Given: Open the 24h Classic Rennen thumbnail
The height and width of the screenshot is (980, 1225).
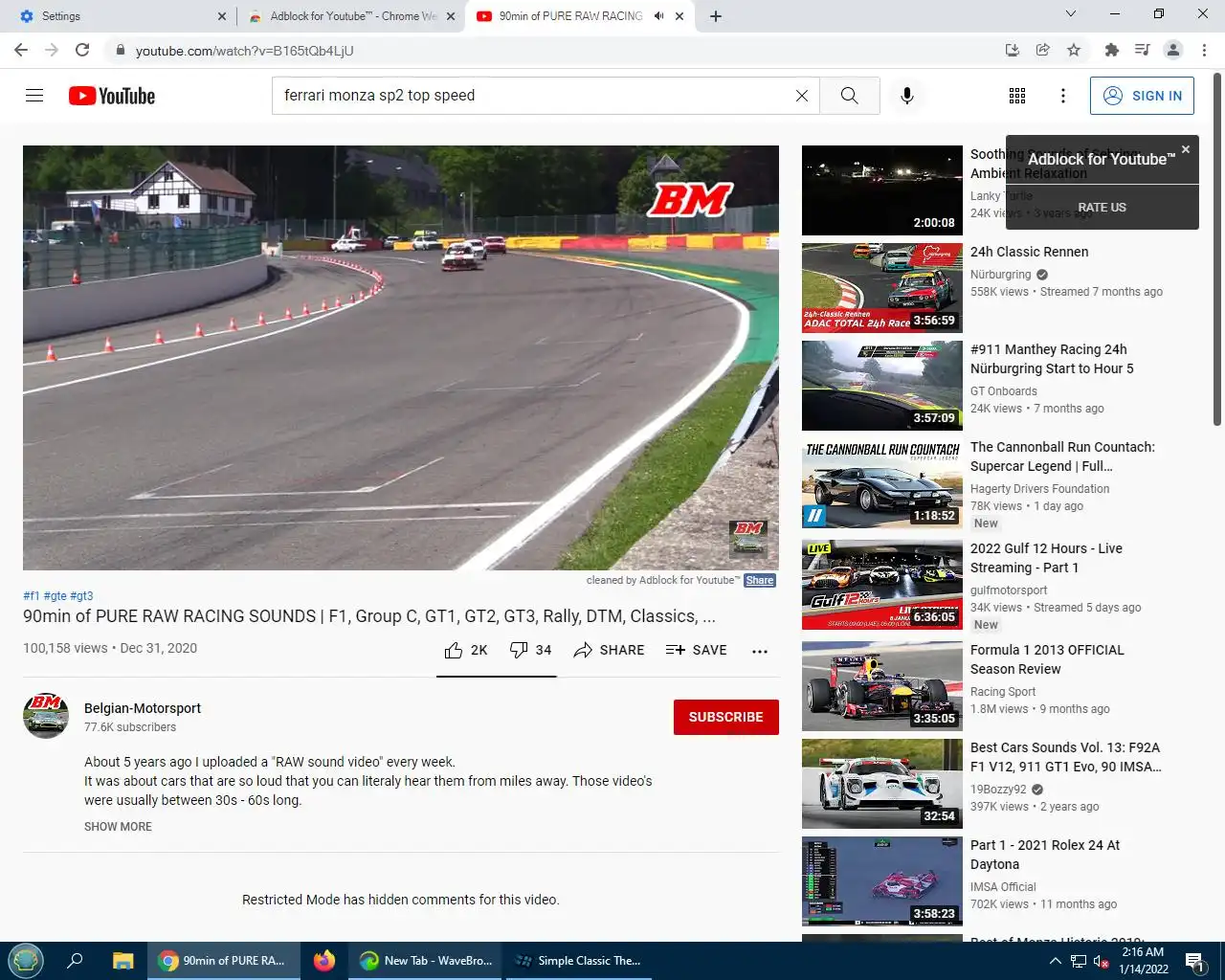Looking at the screenshot, I should [x=882, y=288].
